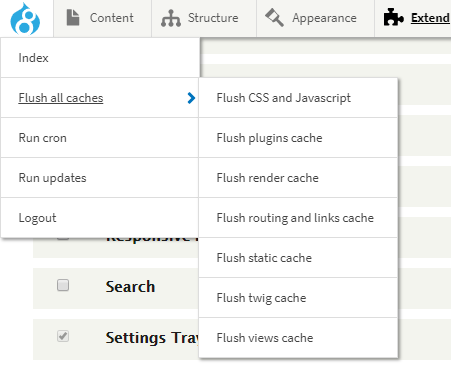This screenshot has width=451, height=367.
Task: Select Run updates menu entry
Action: (x=100, y=178)
